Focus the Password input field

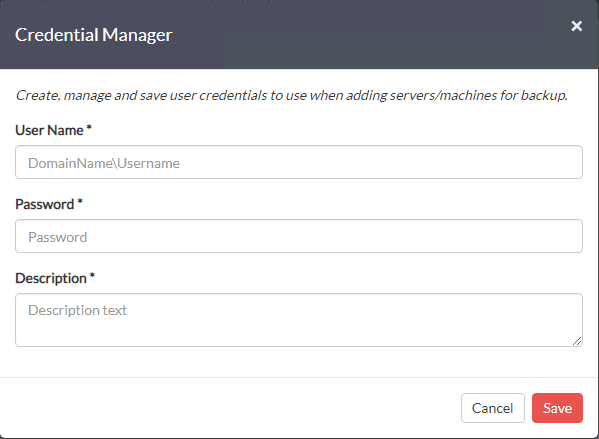coord(299,236)
